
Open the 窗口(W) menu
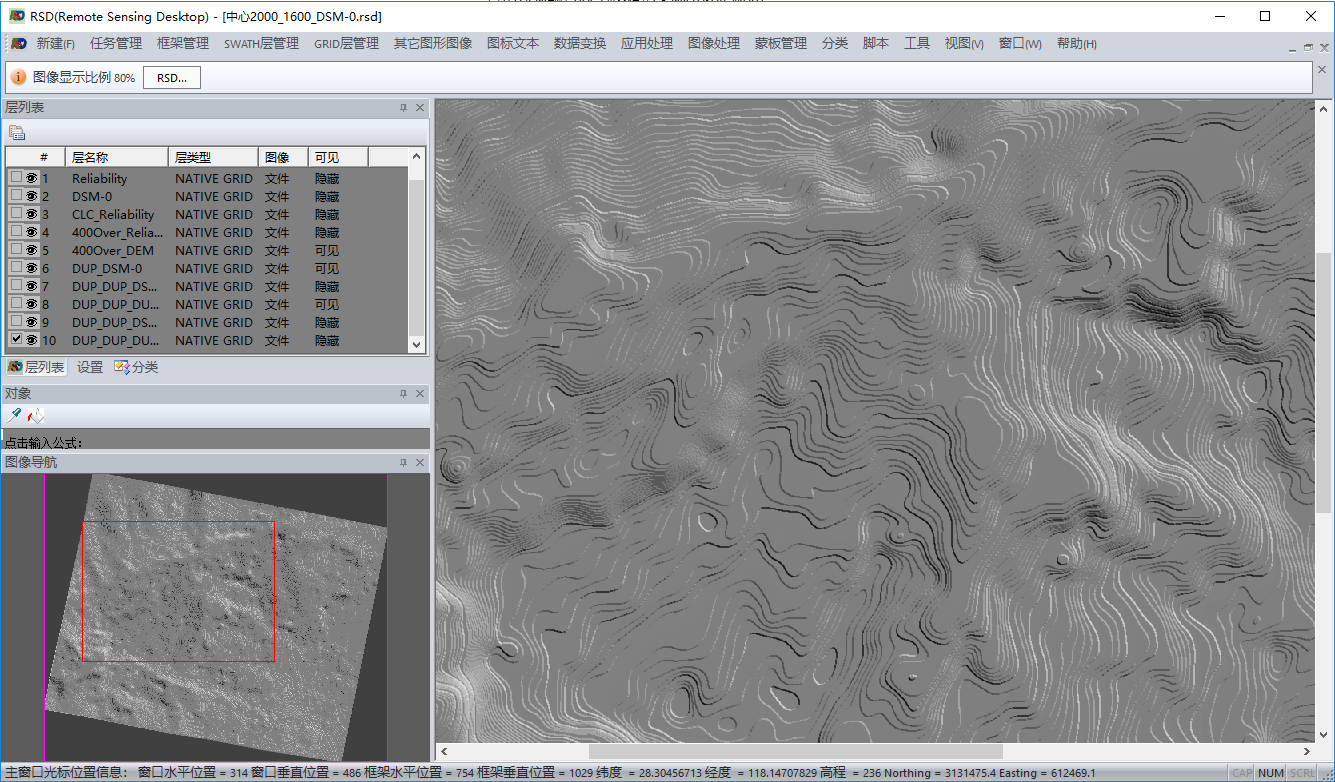1019,43
